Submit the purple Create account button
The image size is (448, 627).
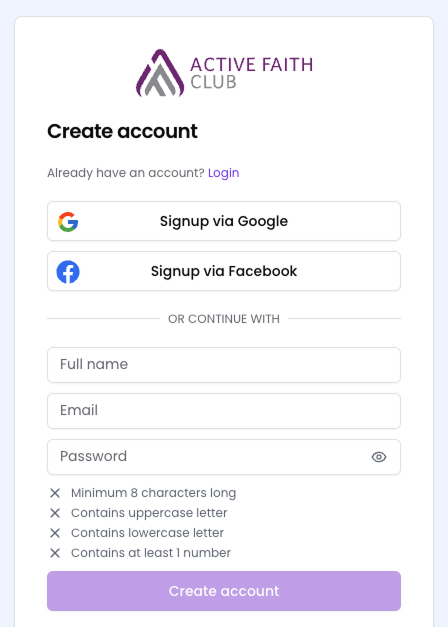click(x=224, y=591)
